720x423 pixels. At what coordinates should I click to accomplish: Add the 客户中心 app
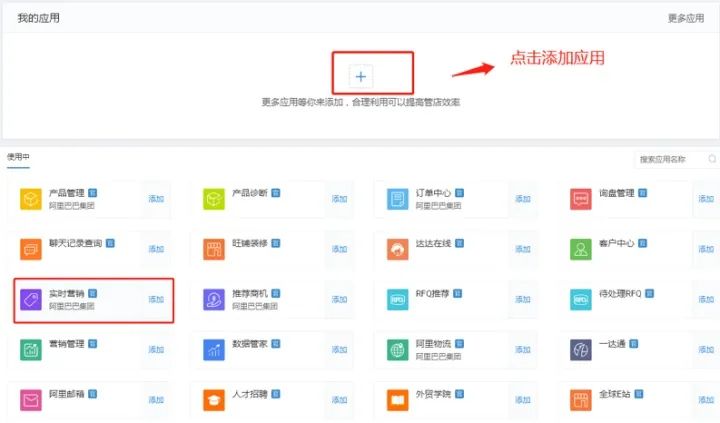click(706, 249)
